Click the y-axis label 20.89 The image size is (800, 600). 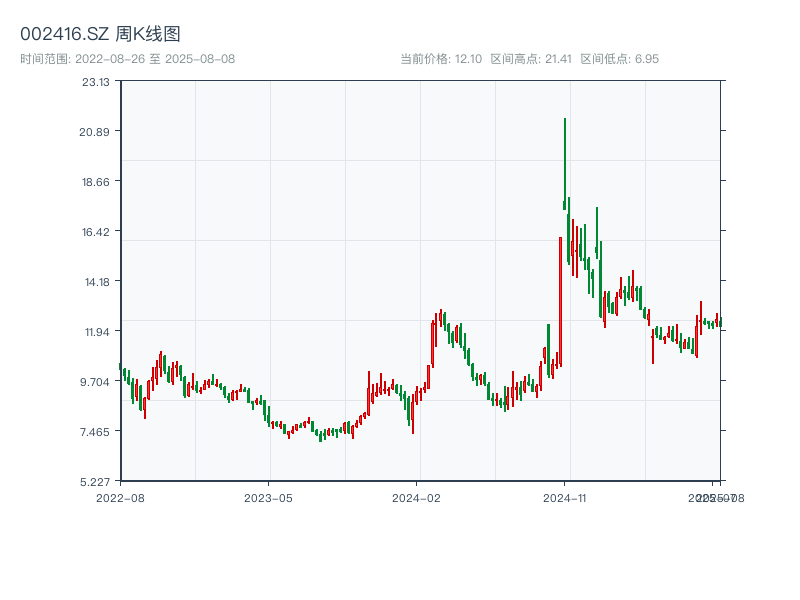94,132
